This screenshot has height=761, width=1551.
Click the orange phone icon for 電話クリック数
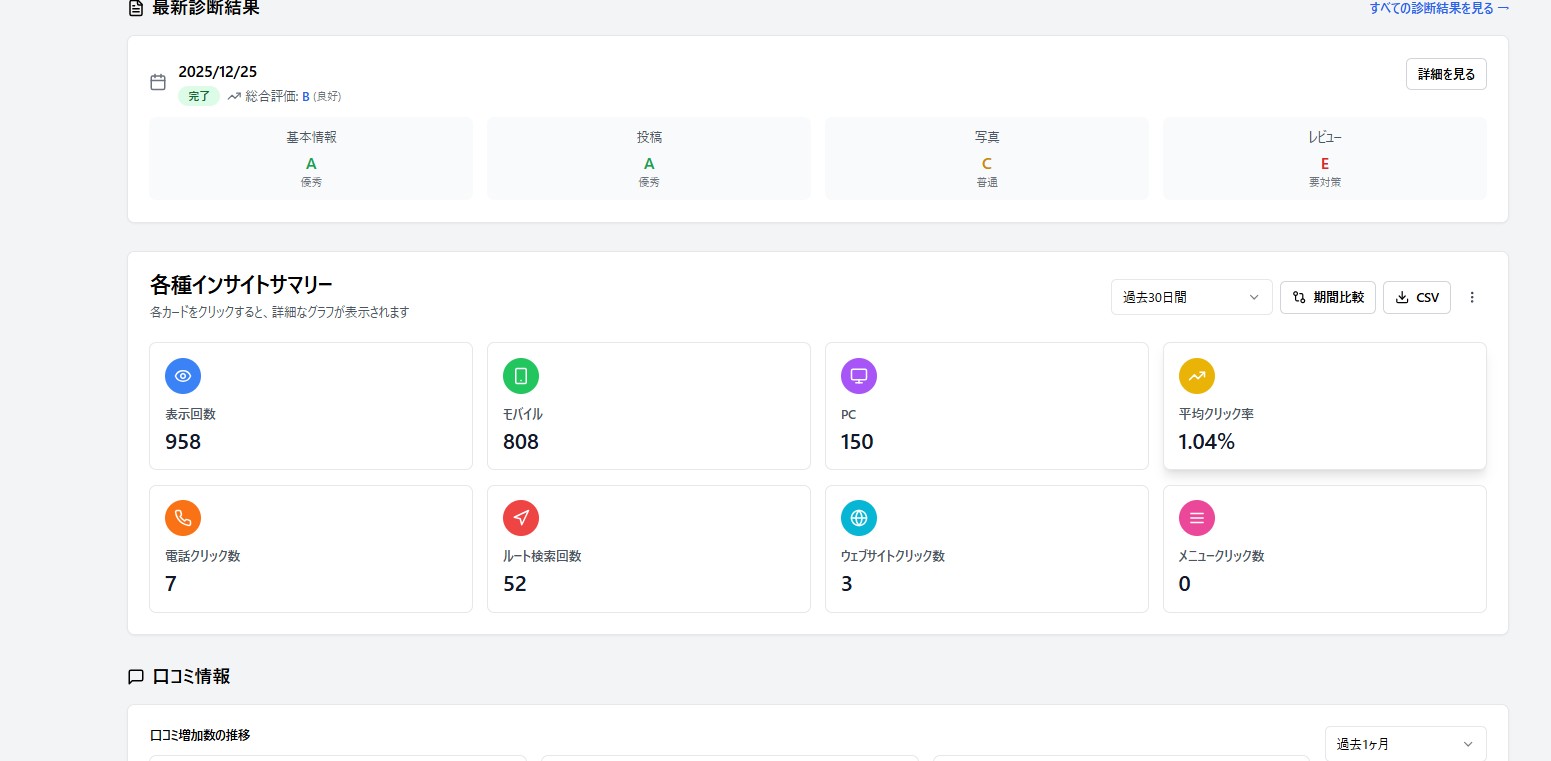(x=183, y=518)
